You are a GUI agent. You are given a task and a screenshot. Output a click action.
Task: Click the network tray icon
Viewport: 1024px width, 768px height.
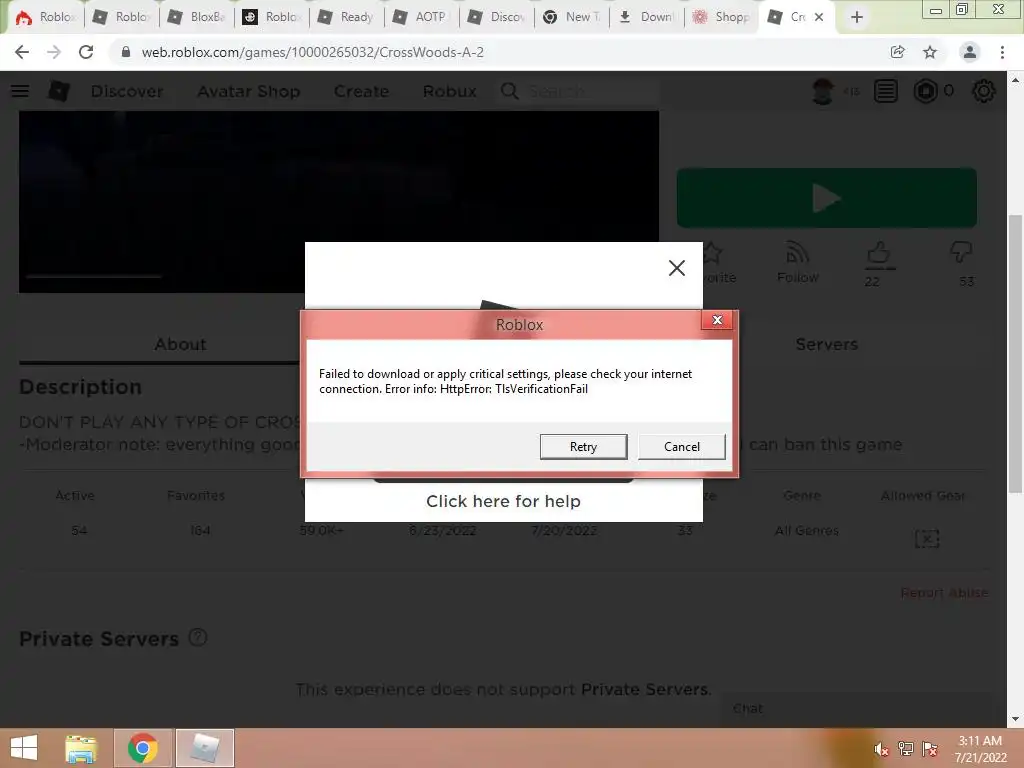pyautogui.click(x=905, y=749)
